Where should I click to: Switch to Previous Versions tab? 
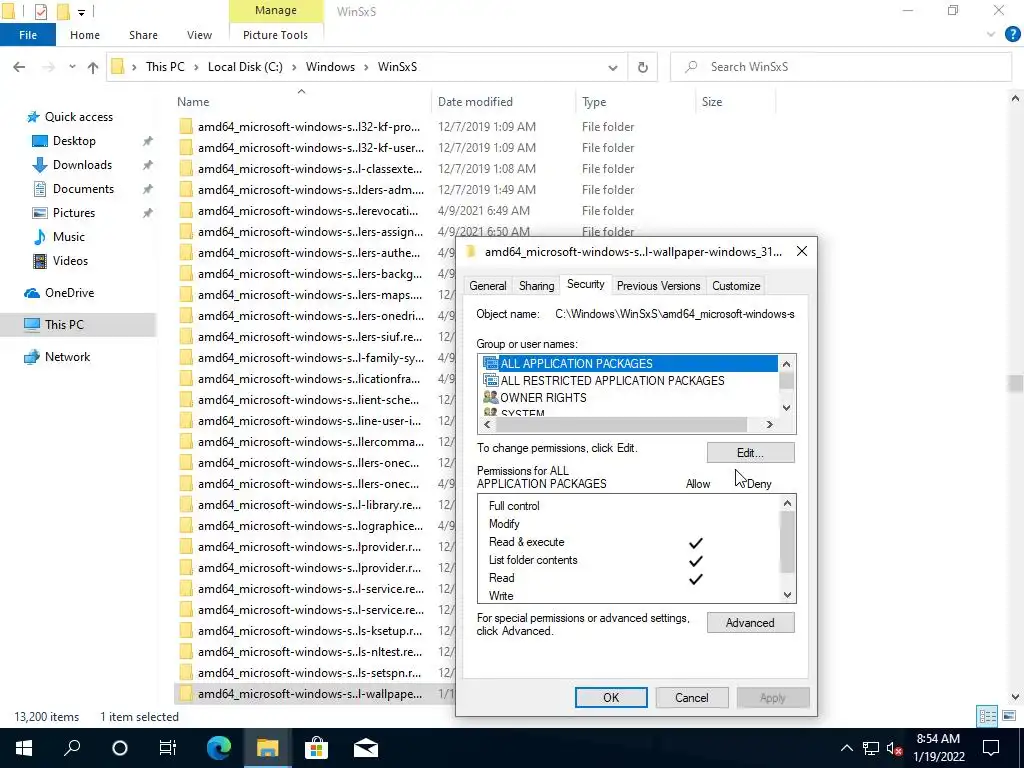pos(658,285)
